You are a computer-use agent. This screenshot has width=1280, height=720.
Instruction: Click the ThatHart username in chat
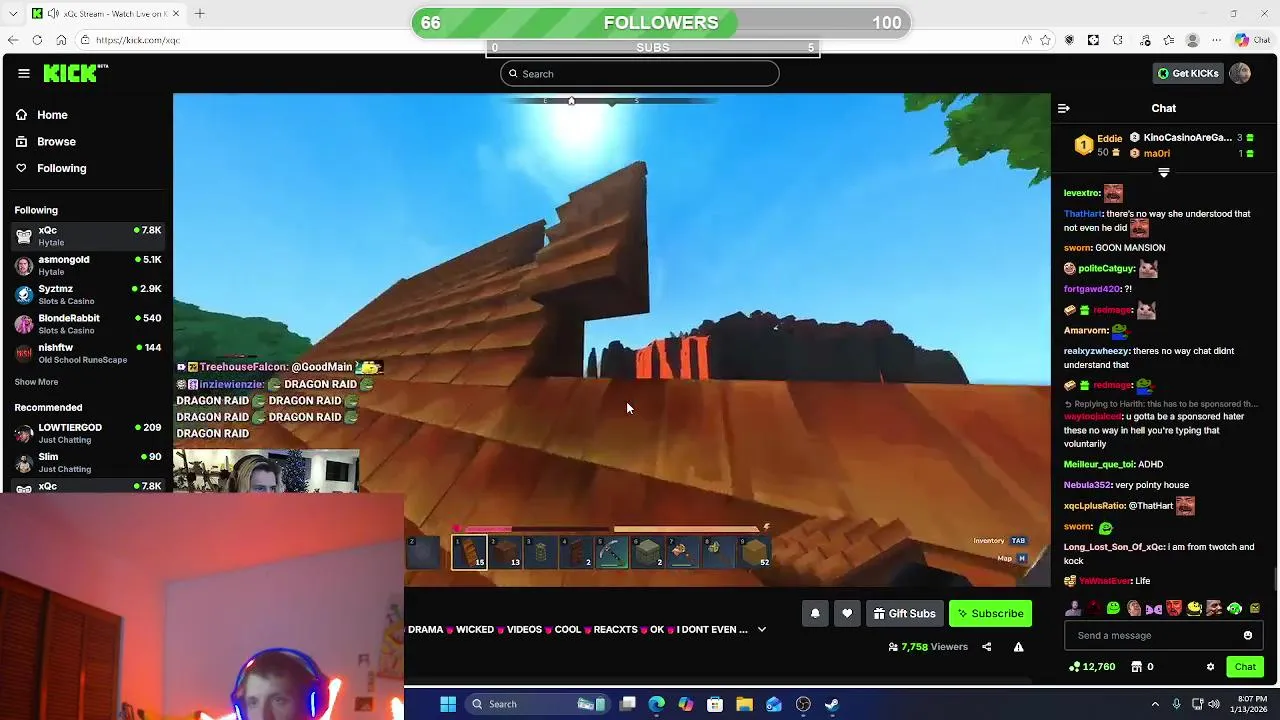click(1083, 214)
